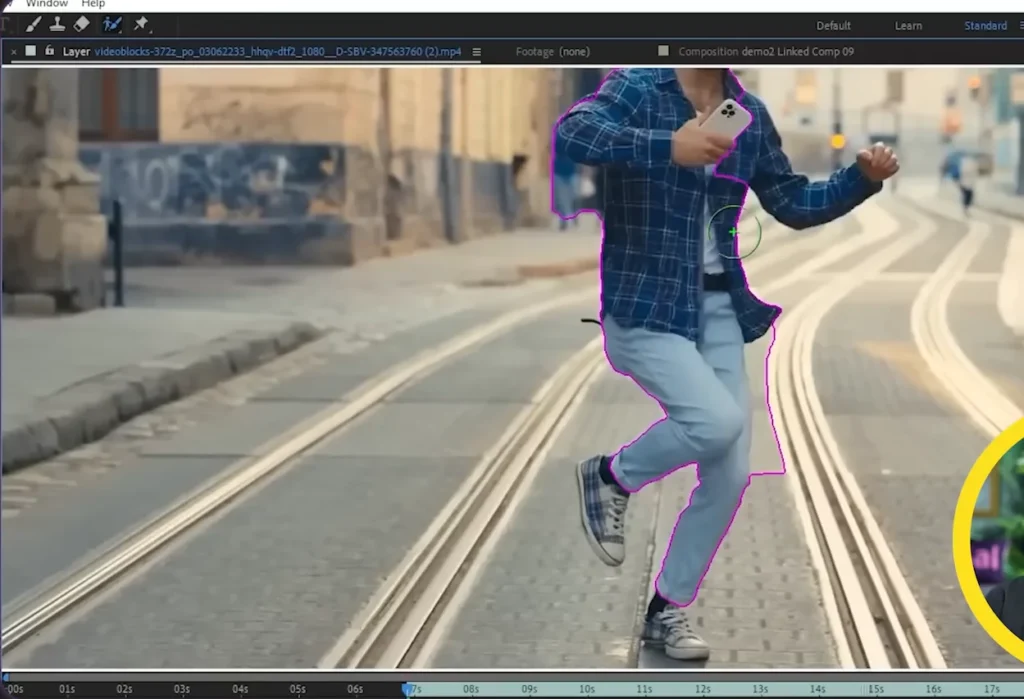Click the playhead at 07s on the timeline
The width and height of the screenshot is (1024, 699).
point(409,688)
